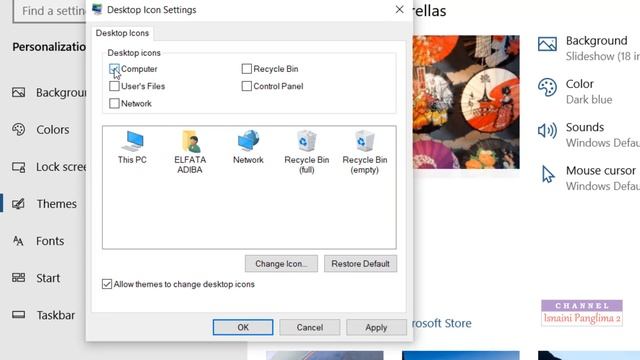Screen dimensions: 640x360
Task: Click the Apply button
Action: pos(376,327)
